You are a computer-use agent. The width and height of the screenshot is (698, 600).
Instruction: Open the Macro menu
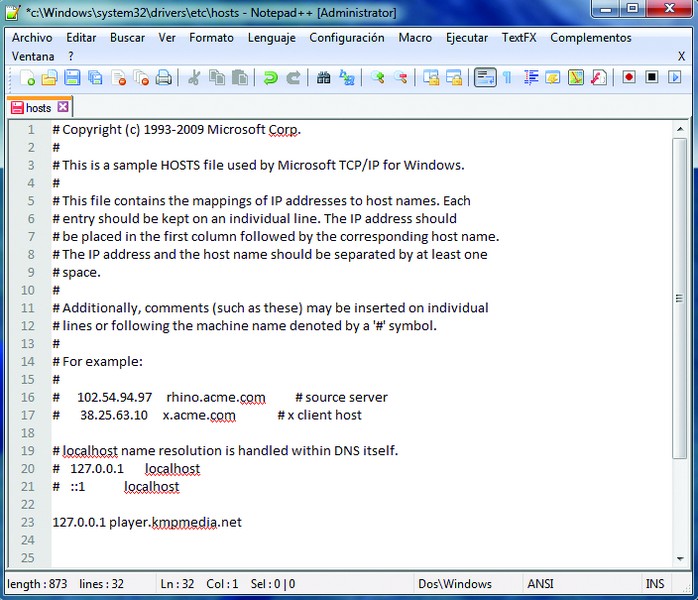[x=415, y=38]
